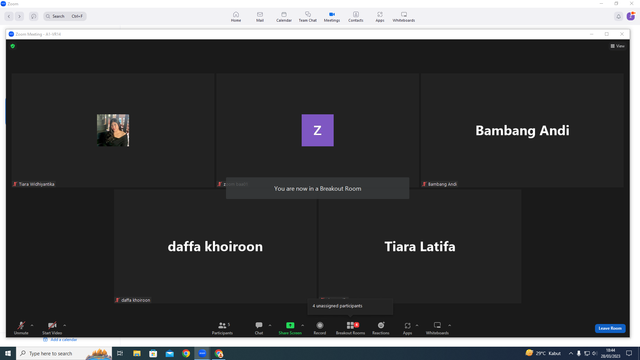The width and height of the screenshot is (640, 360).
Task: Open the taskbar clock and date
Action: [x=610, y=353]
